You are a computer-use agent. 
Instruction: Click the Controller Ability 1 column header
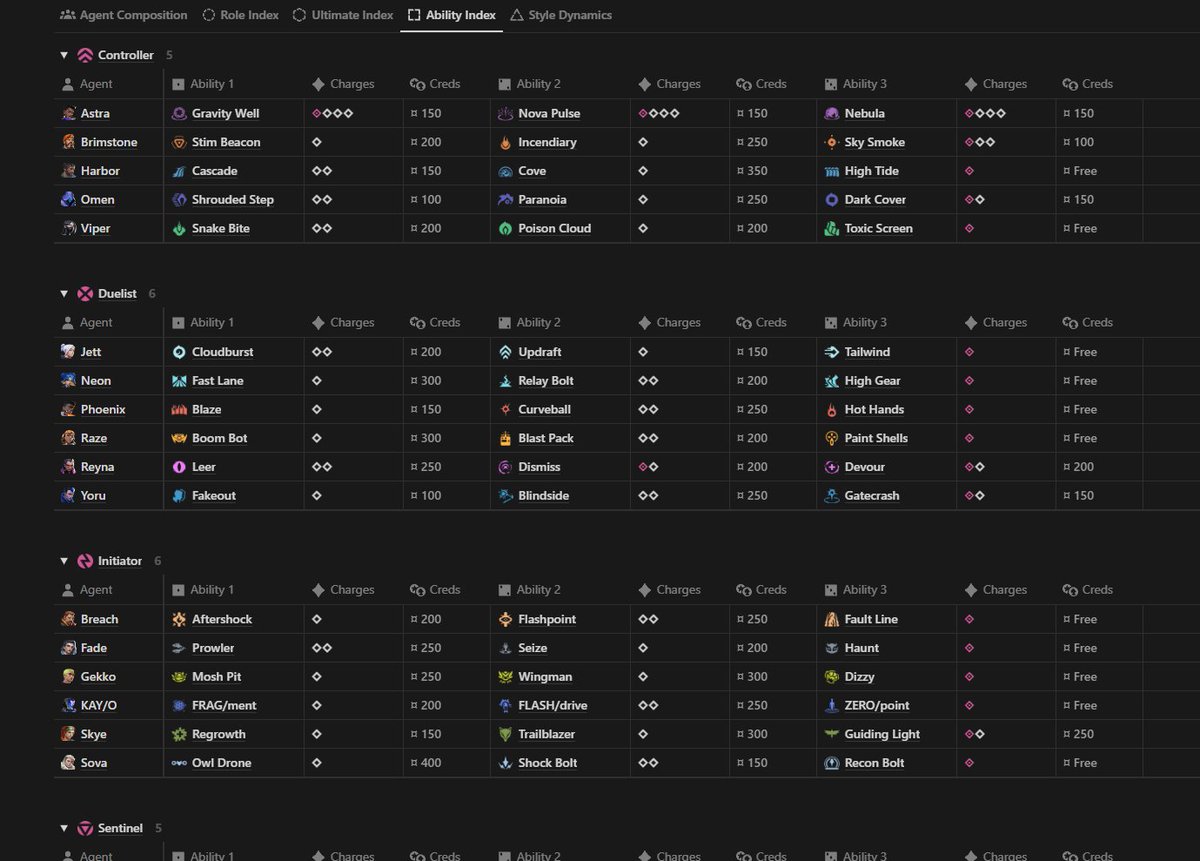click(234, 84)
